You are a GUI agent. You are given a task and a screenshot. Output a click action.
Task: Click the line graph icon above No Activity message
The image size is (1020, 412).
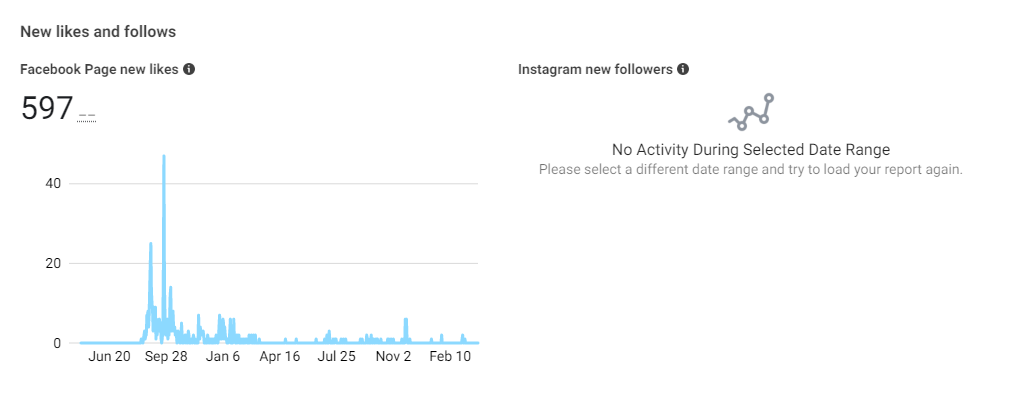click(751, 112)
